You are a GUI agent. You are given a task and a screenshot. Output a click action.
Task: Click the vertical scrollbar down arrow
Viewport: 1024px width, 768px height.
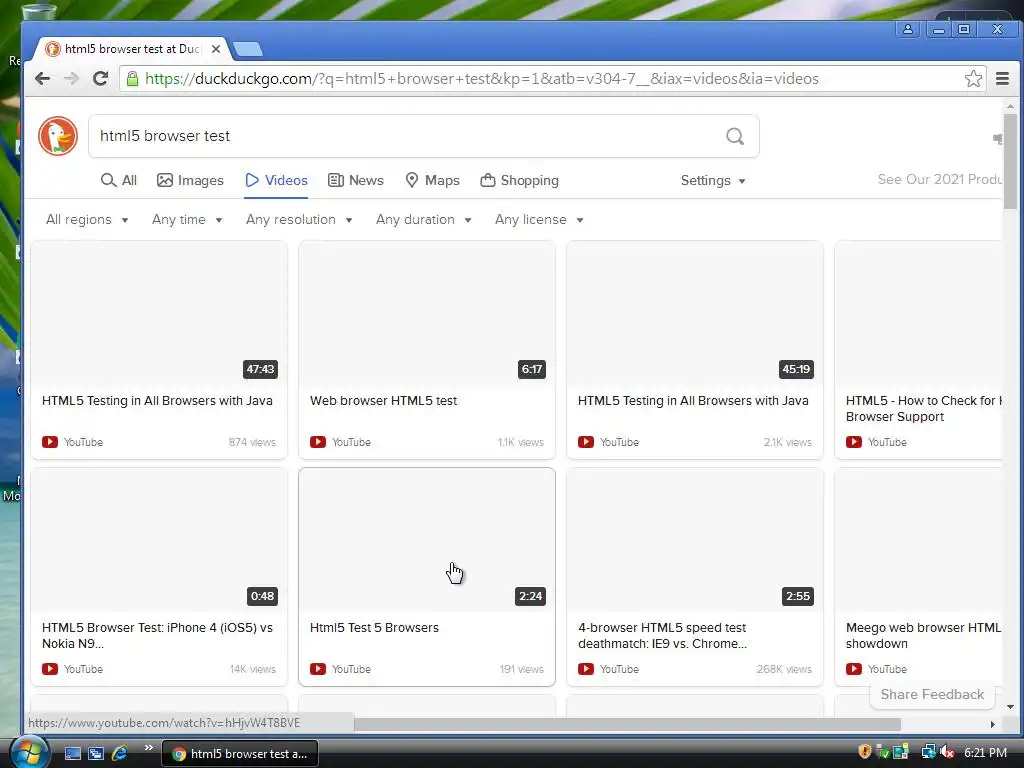coord(1010,707)
